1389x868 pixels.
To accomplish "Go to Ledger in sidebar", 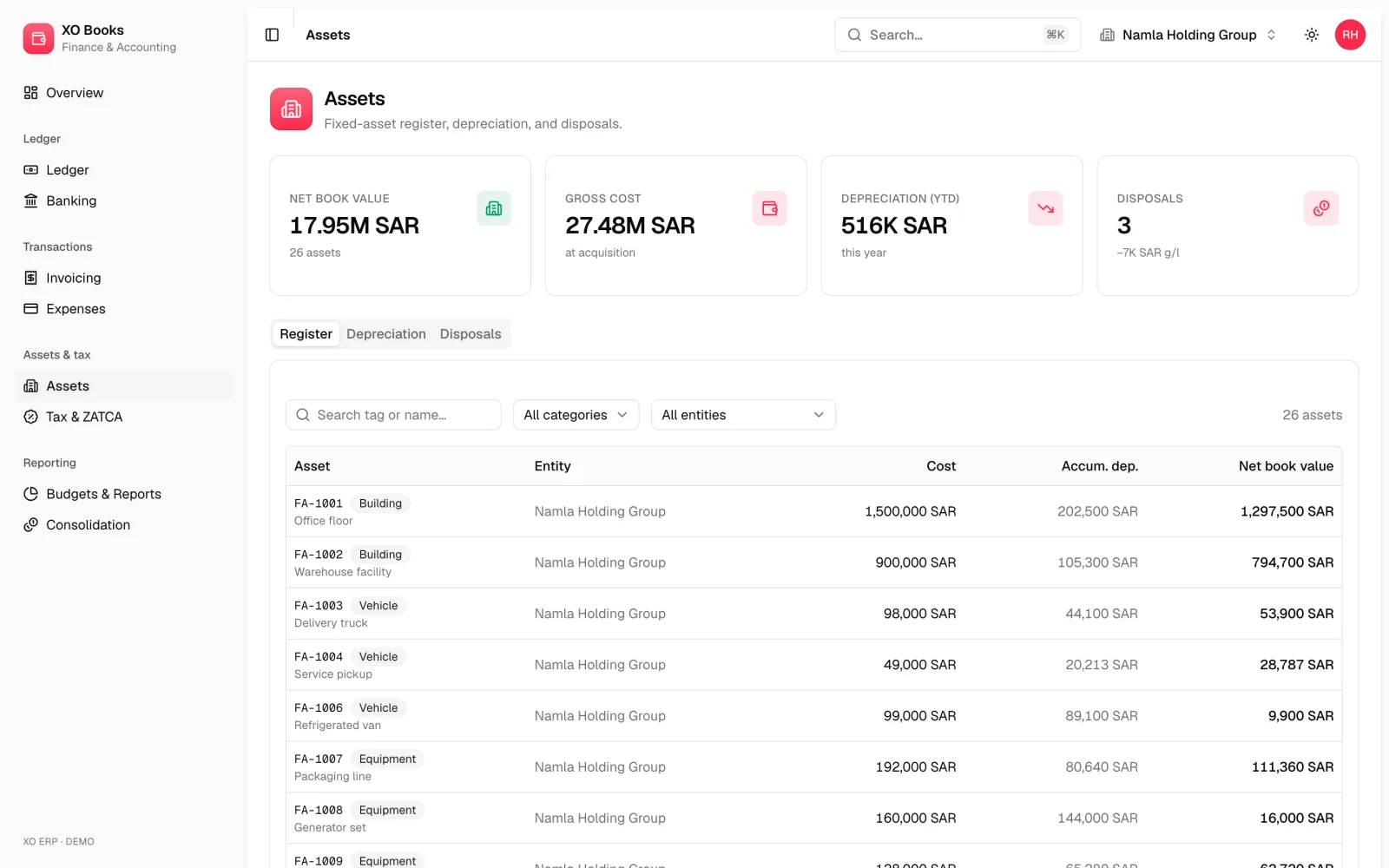I will pyautogui.click(x=123, y=170).
